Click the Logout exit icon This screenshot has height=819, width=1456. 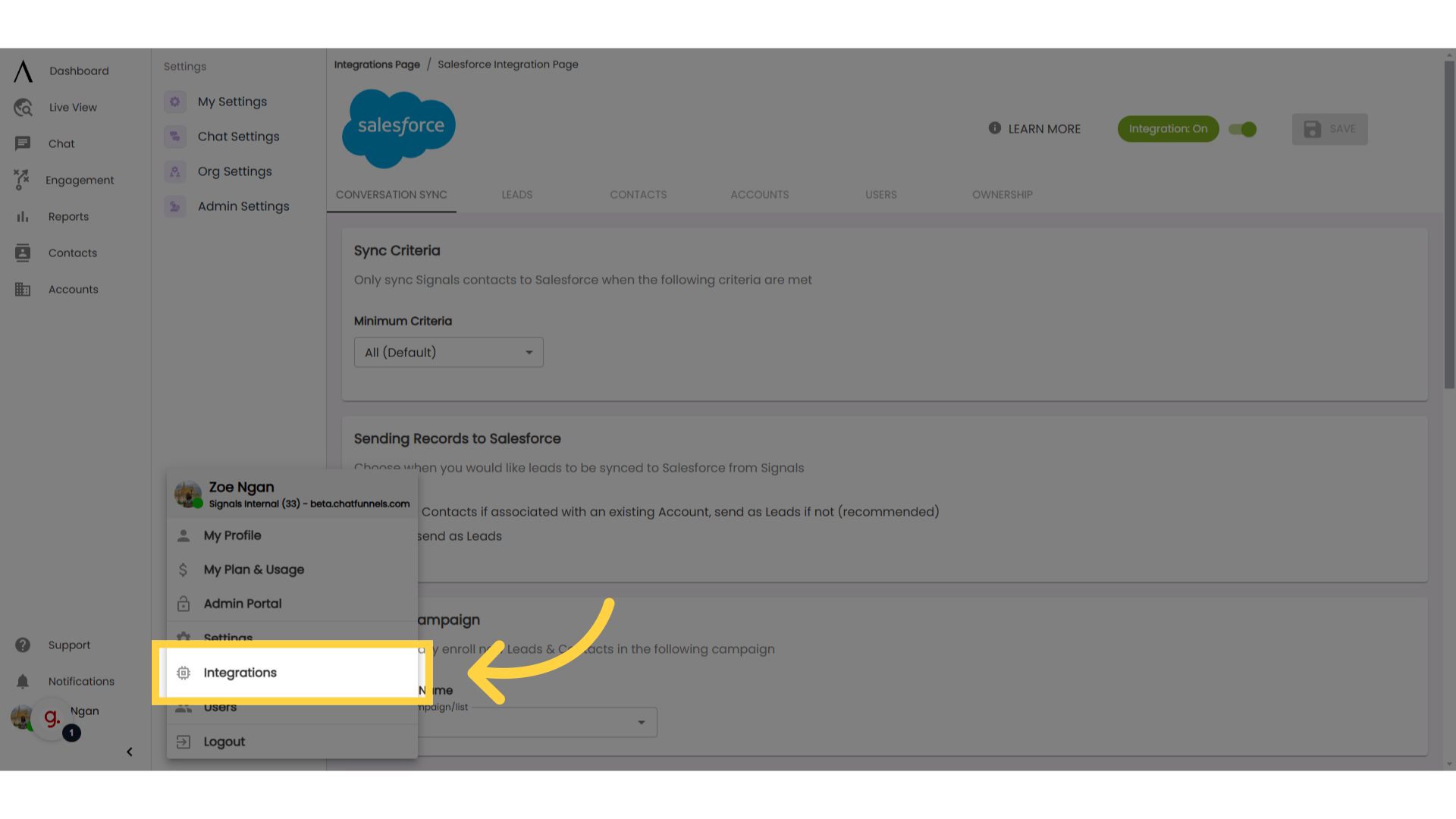[184, 742]
